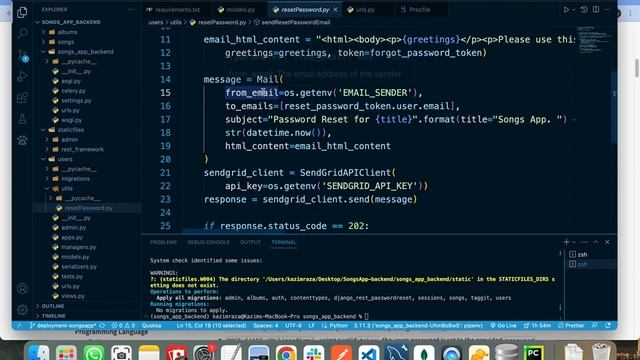The image size is (640, 360).
Task: Expand the migrations folder
Action: point(75,179)
